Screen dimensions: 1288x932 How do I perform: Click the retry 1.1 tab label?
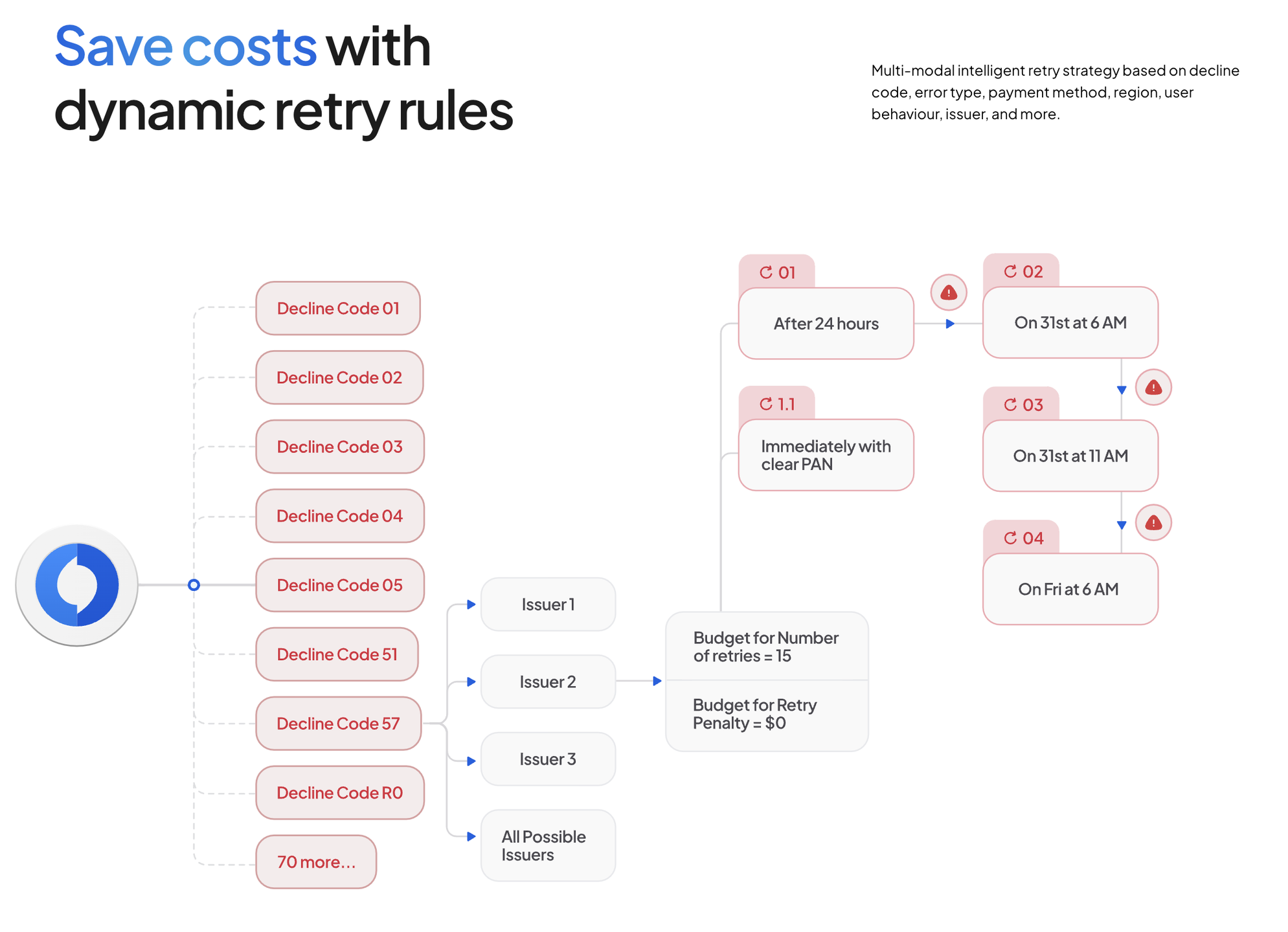point(776,404)
